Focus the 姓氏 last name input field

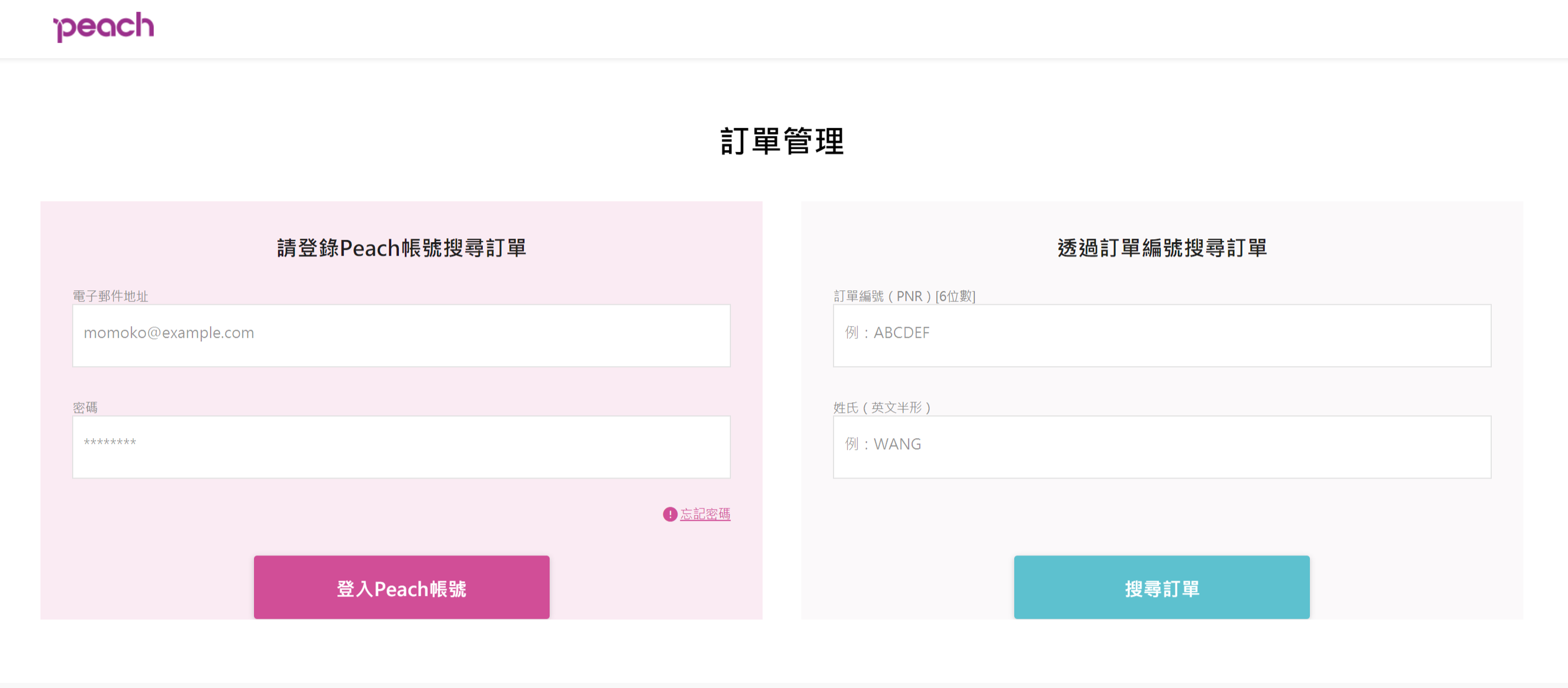[1162, 447]
